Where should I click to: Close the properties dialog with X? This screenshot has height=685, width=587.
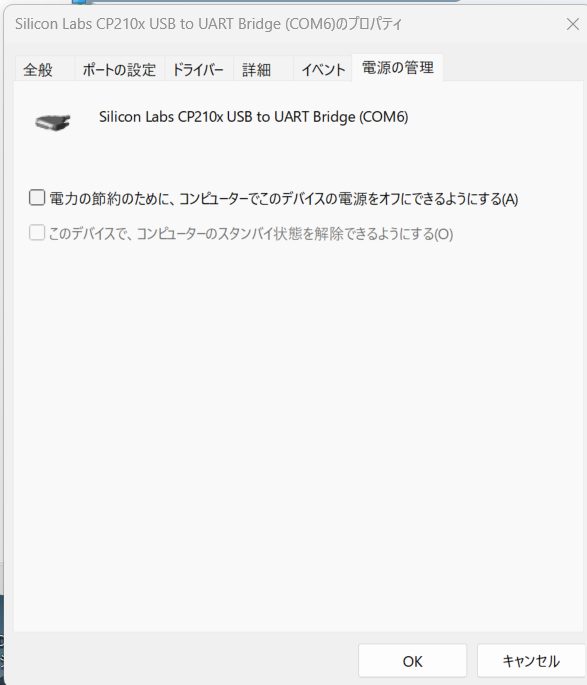[573, 24]
